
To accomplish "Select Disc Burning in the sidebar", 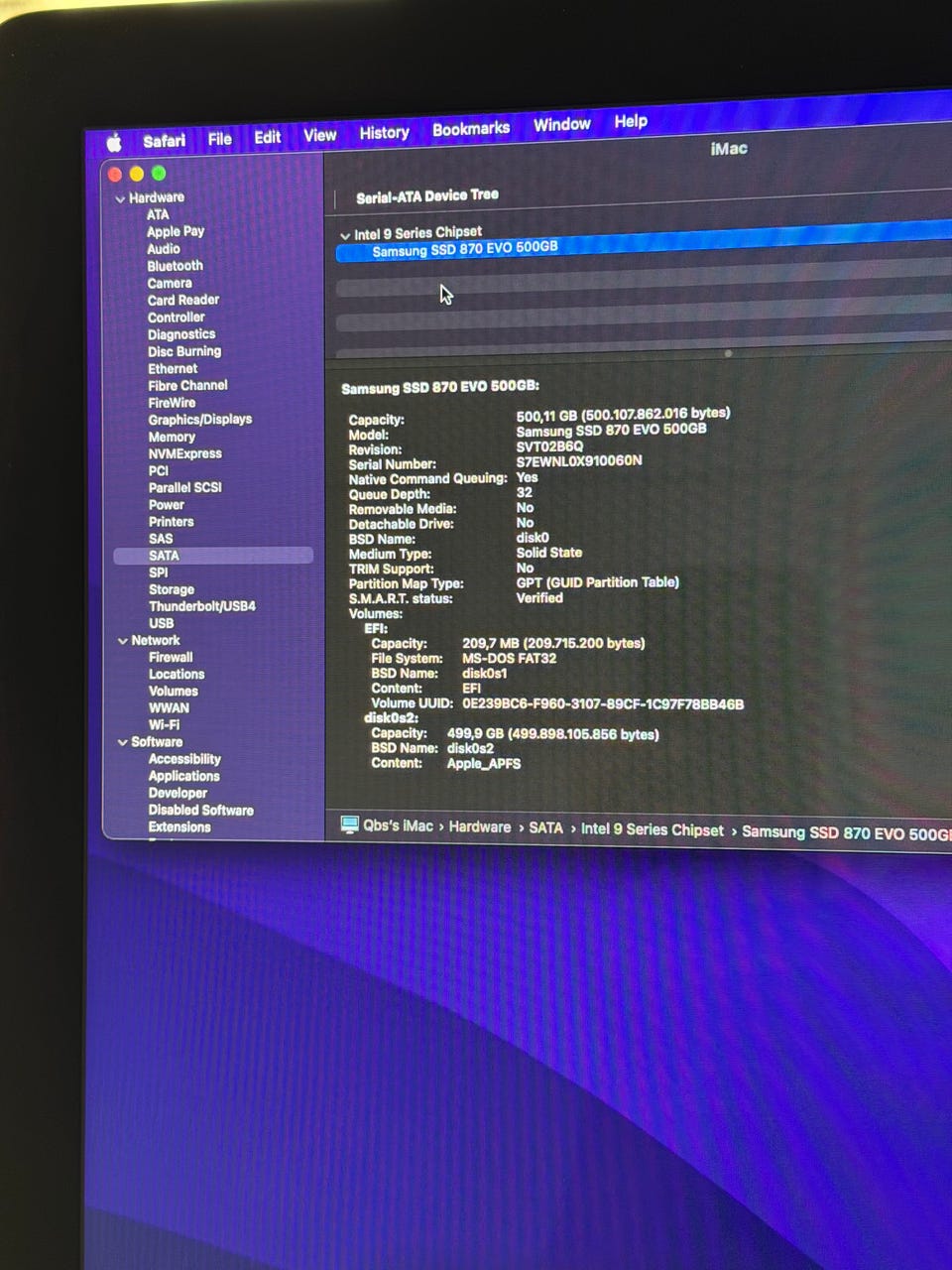I will click(184, 351).
